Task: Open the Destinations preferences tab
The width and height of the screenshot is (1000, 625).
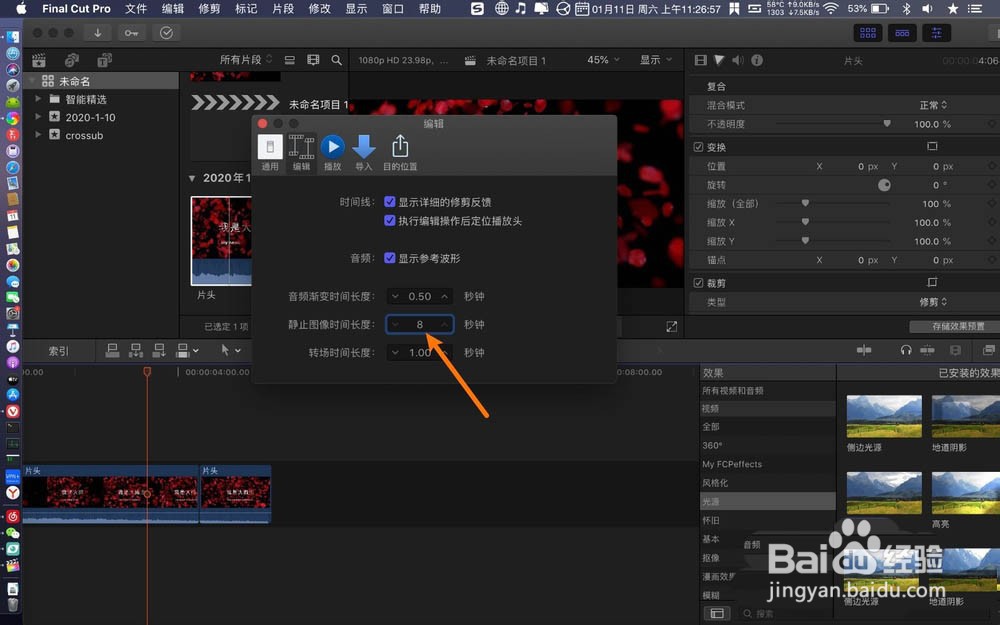Action: tap(400, 152)
